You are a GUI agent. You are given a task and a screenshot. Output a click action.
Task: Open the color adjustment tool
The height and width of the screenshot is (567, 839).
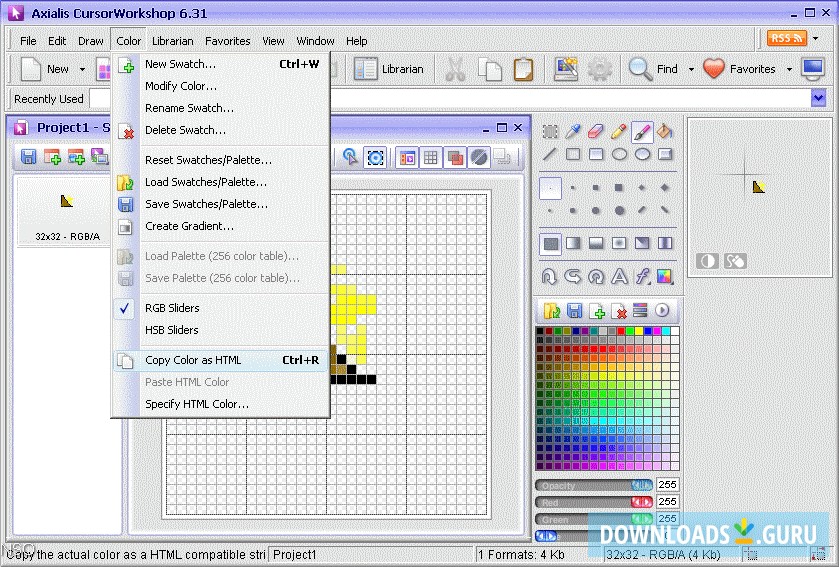665,277
